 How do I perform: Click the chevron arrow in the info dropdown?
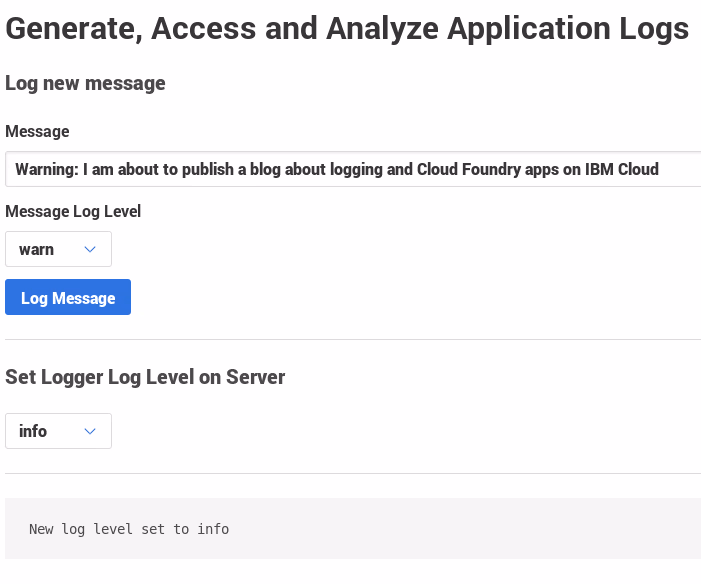(x=90, y=431)
